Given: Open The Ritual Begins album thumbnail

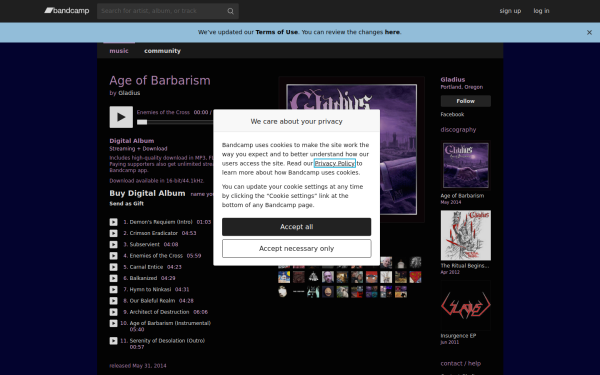Looking at the screenshot, I should click(x=466, y=235).
